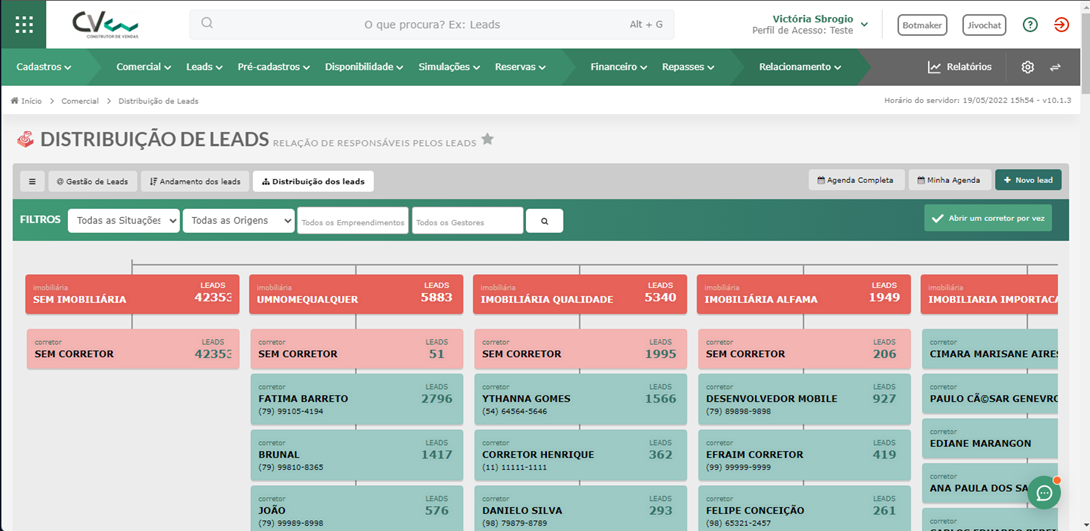The width and height of the screenshot is (1090, 531).
Task: Toggle Abrir um corretor por vez
Action: tap(988, 218)
